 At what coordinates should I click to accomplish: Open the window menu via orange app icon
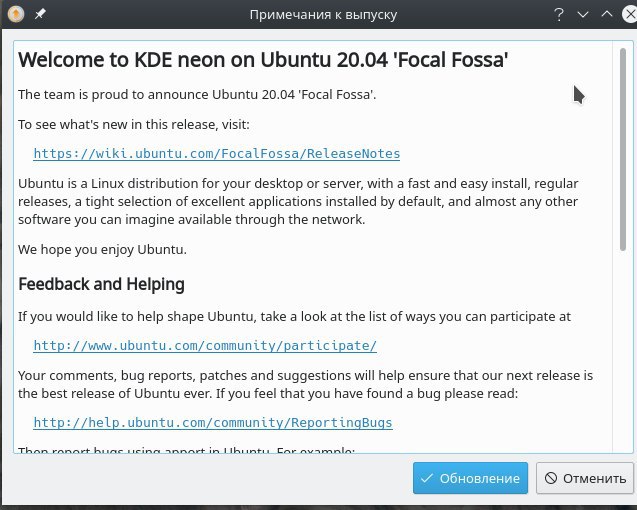(x=16, y=14)
